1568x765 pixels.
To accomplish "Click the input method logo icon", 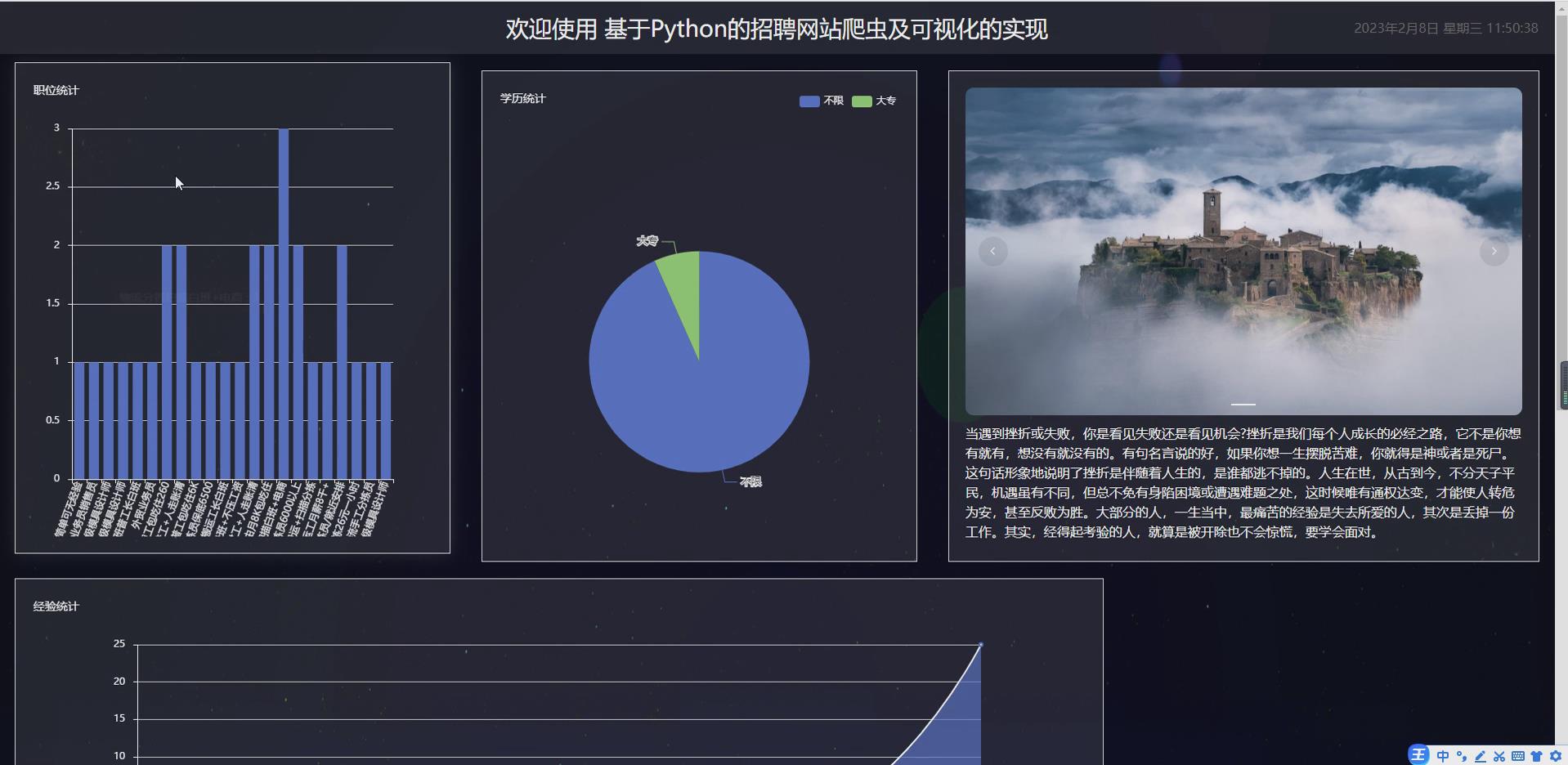I will tap(1418, 755).
